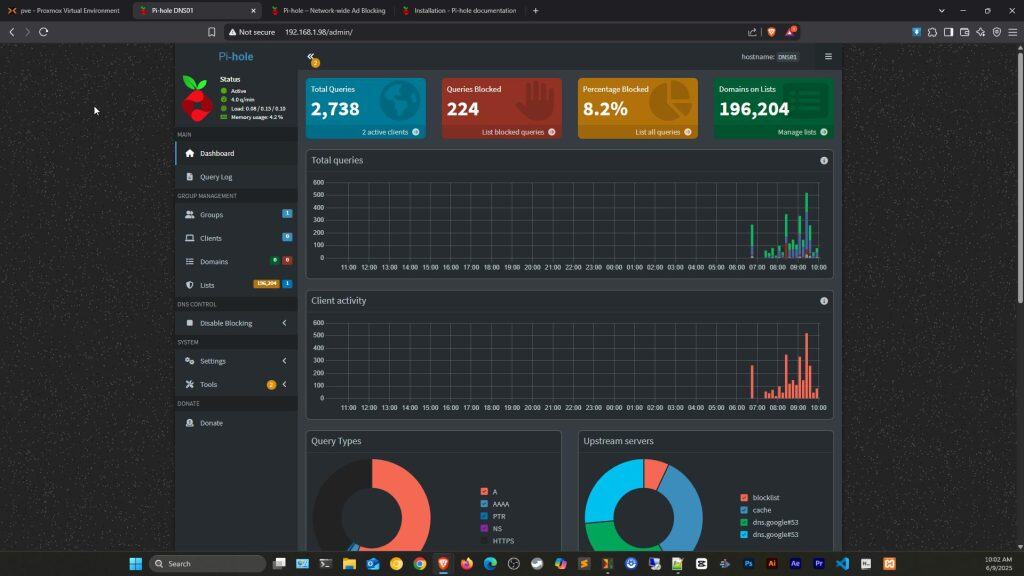Bookmark this page

tap(212, 31)
